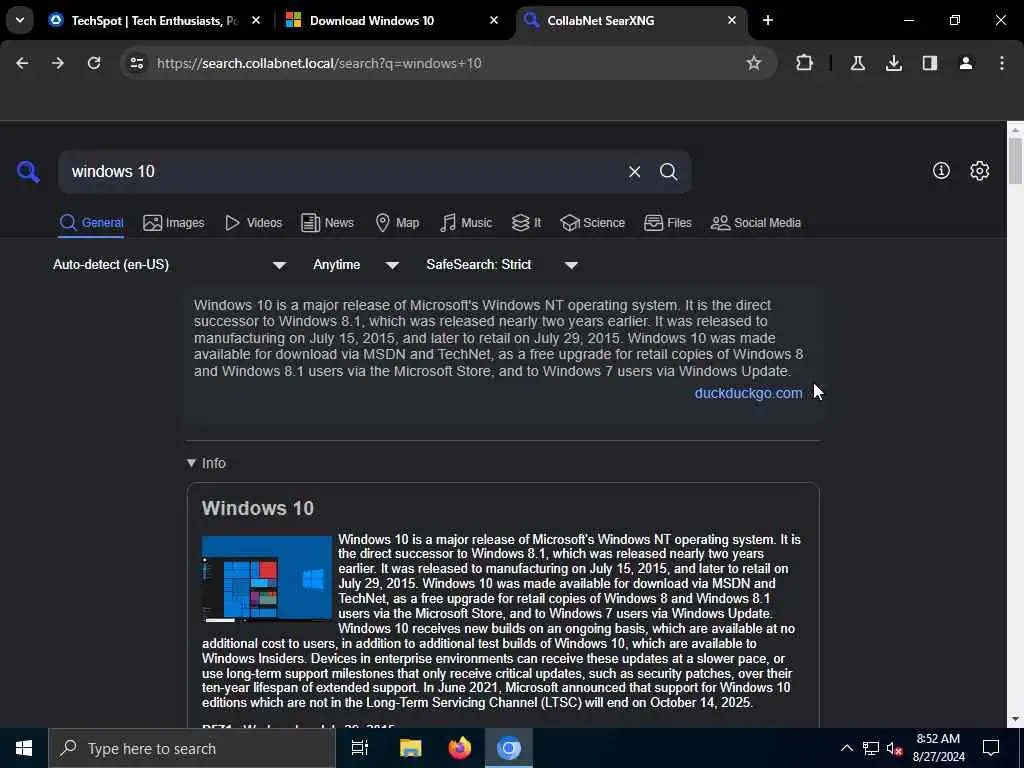Submit search with magnifier button

coord(668,172)
